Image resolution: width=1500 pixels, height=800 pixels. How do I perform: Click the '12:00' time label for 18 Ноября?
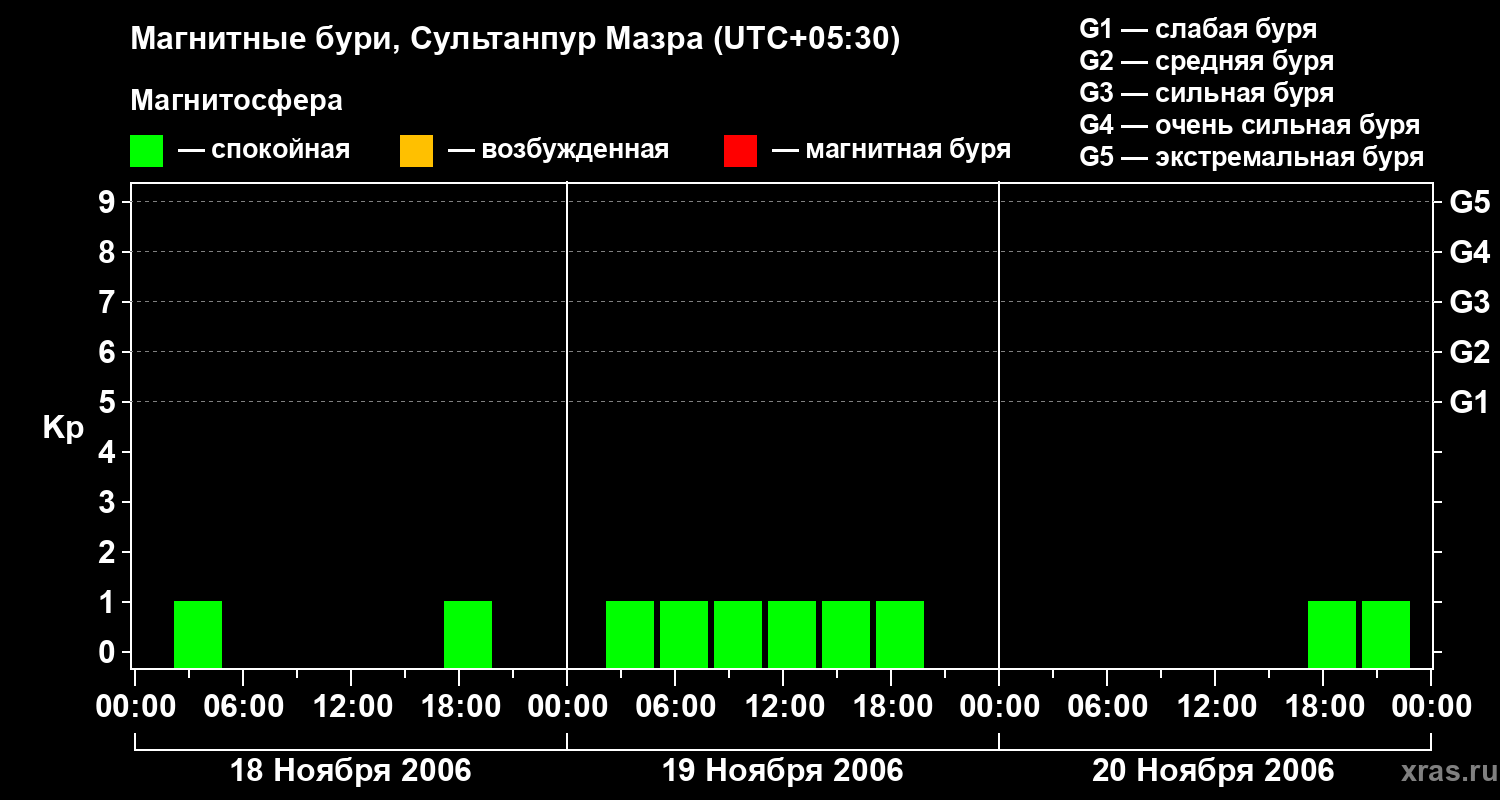coord(351,707)
